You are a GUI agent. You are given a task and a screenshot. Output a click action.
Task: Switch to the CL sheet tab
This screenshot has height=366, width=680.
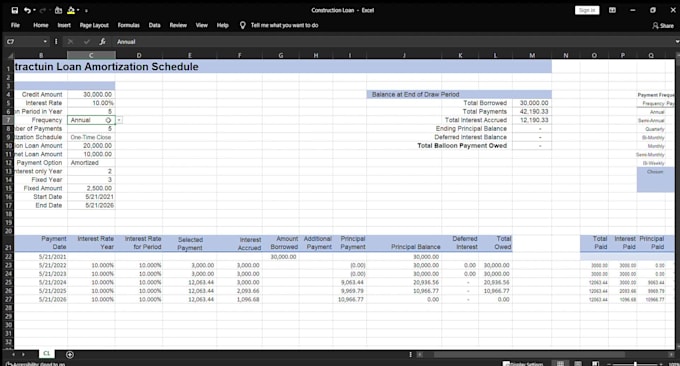(x=46, y=354)
